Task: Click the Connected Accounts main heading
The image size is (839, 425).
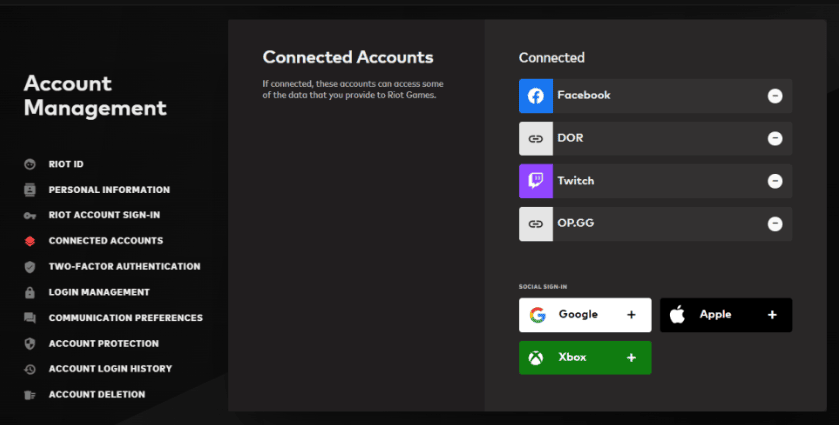Action: pos(348,57)
